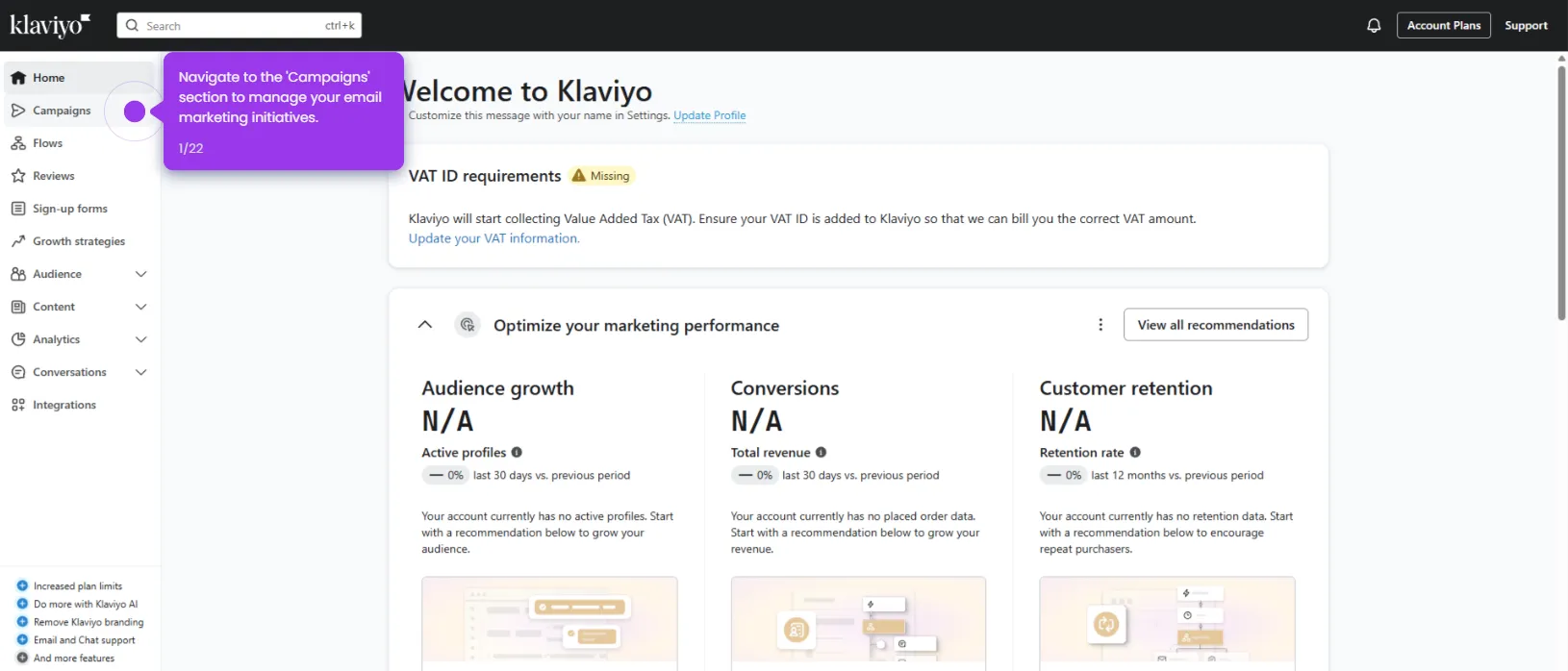
Task: Click the Update Profile link
Action: pyautogui.click(x=709, y=115)
